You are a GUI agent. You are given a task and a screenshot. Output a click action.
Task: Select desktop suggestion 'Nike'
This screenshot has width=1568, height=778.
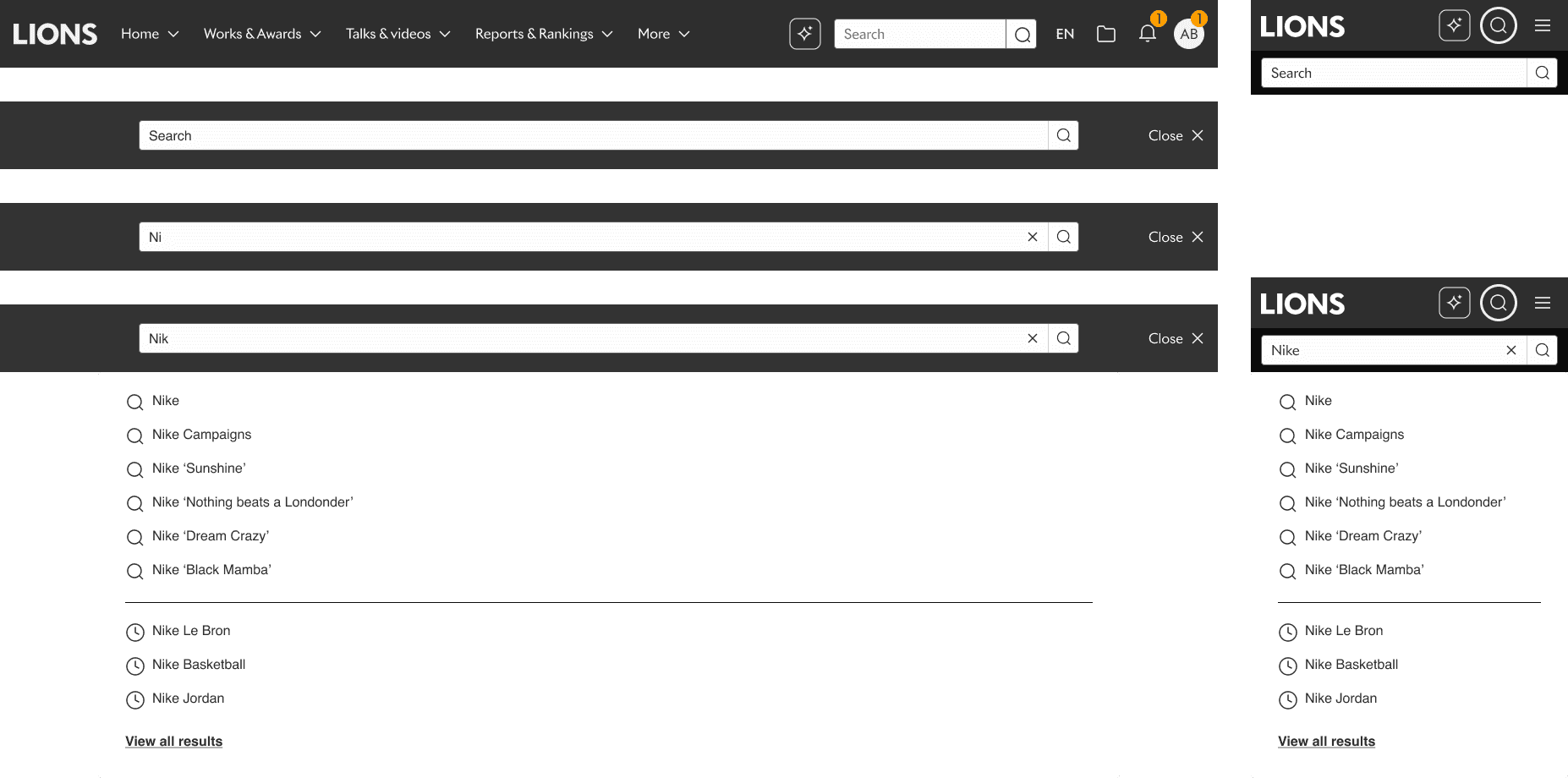tap(153, 401)
